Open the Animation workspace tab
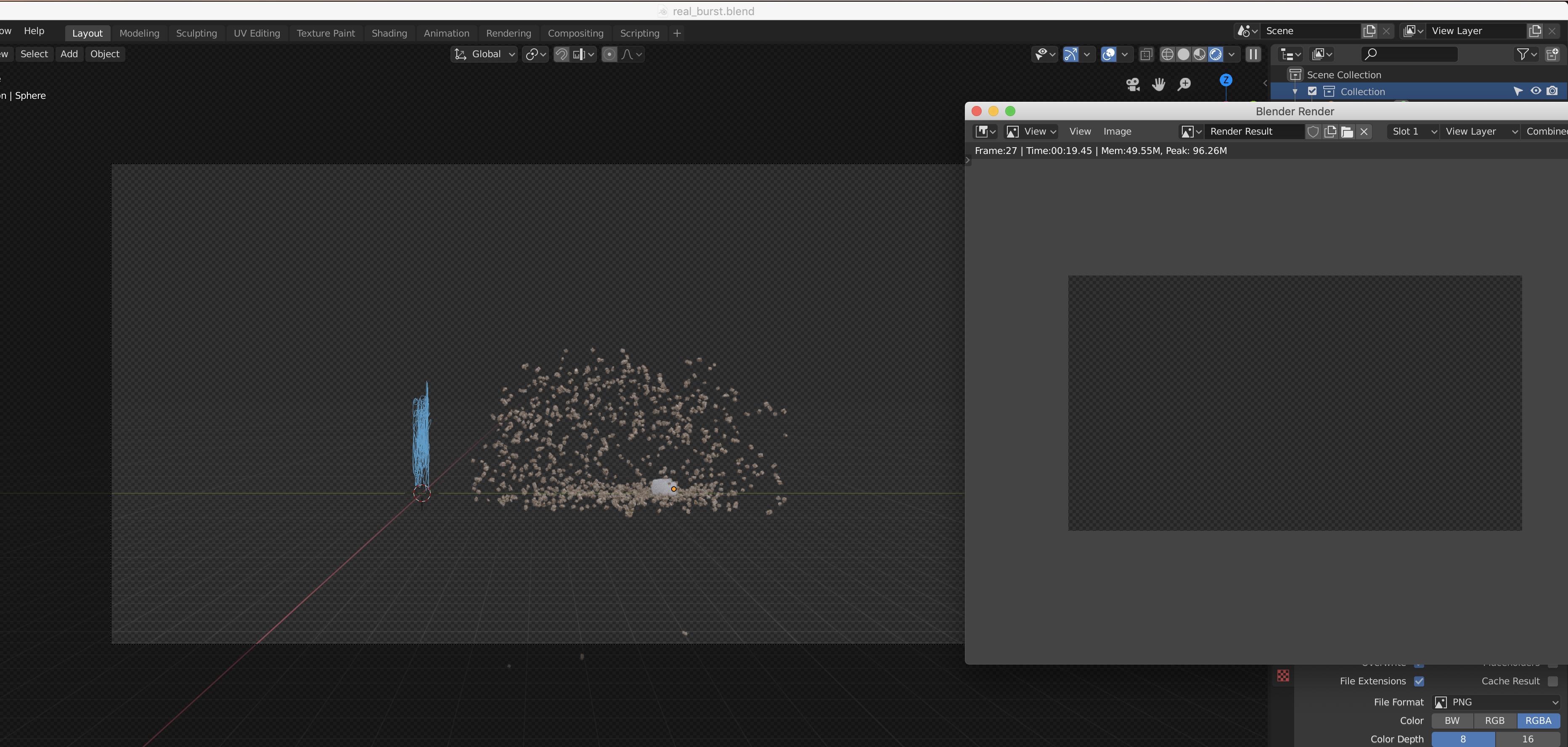The height and width of the screenshot is (747, 1568). click(x=446, y=34)
